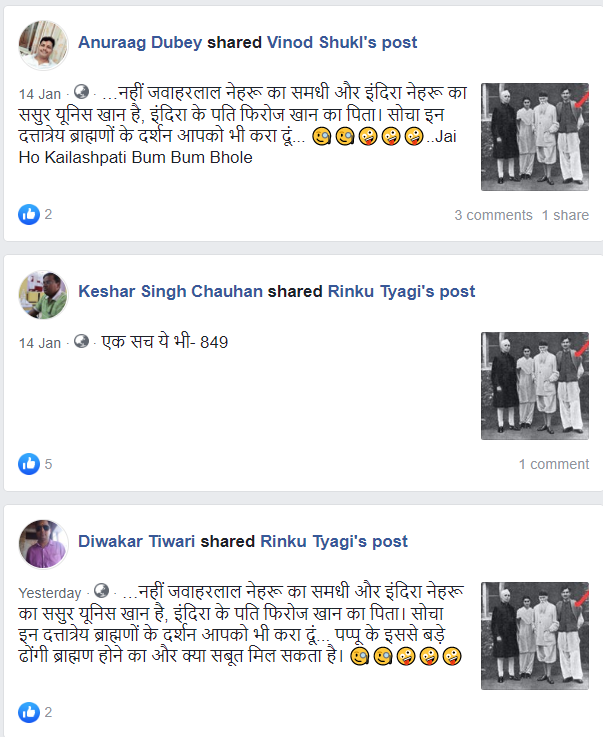Show the 1 comment on Keshar's post

click(554, 464)
